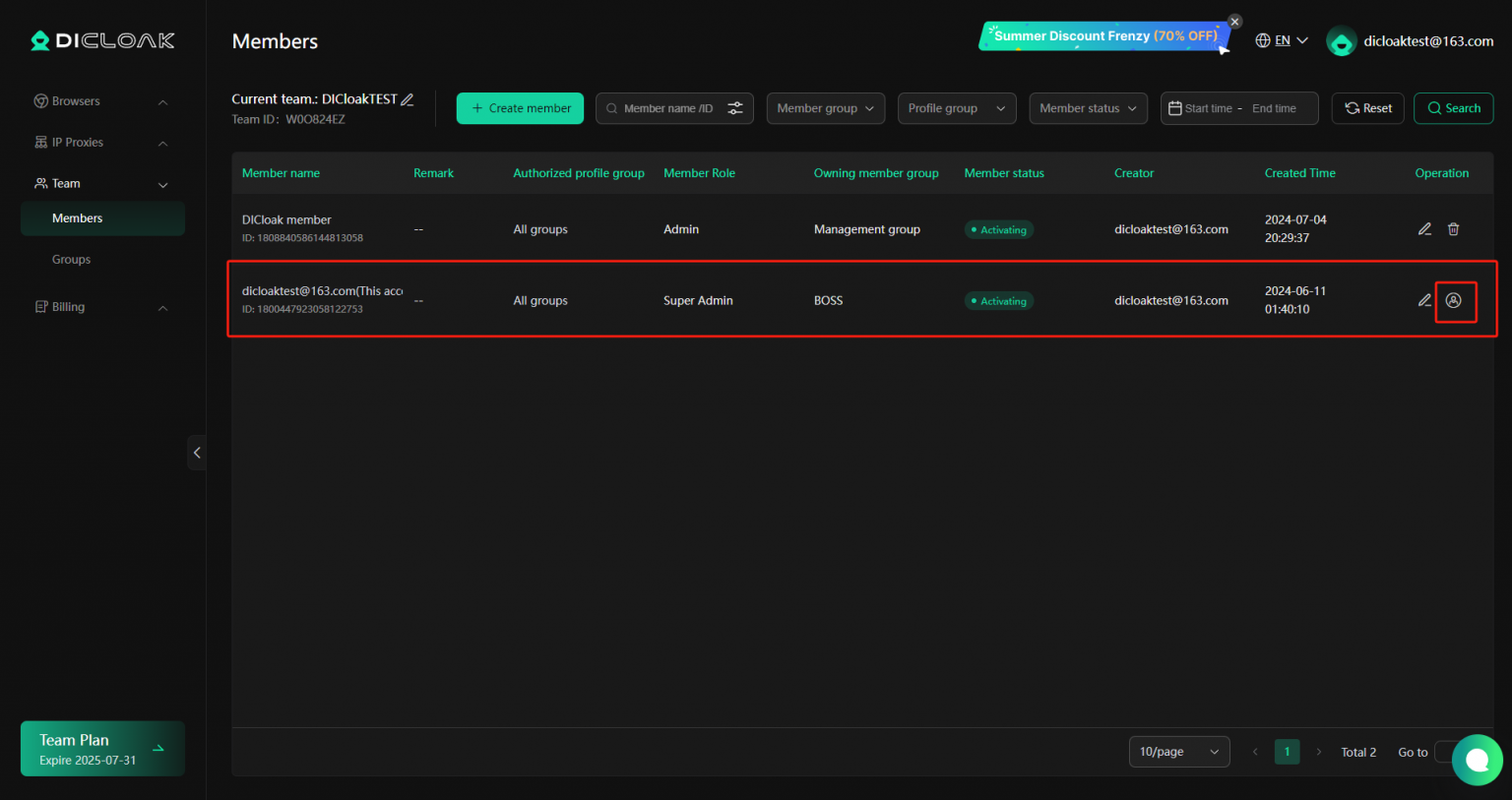Open Groups in the sidebar
Viewport: 1512px width, 800px height.
71,260
